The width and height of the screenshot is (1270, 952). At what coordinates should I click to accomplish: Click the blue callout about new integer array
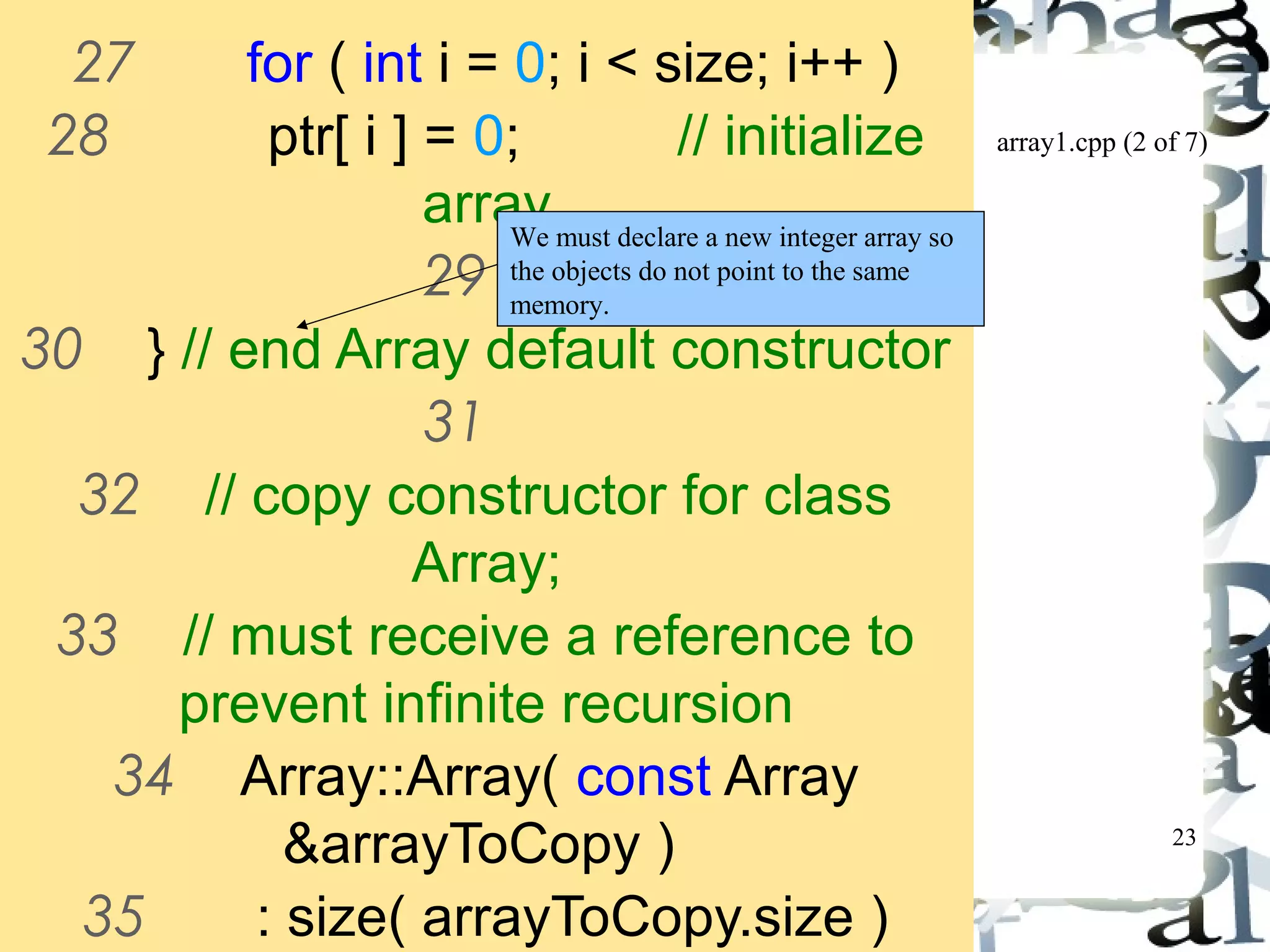(x=740, y=269)
